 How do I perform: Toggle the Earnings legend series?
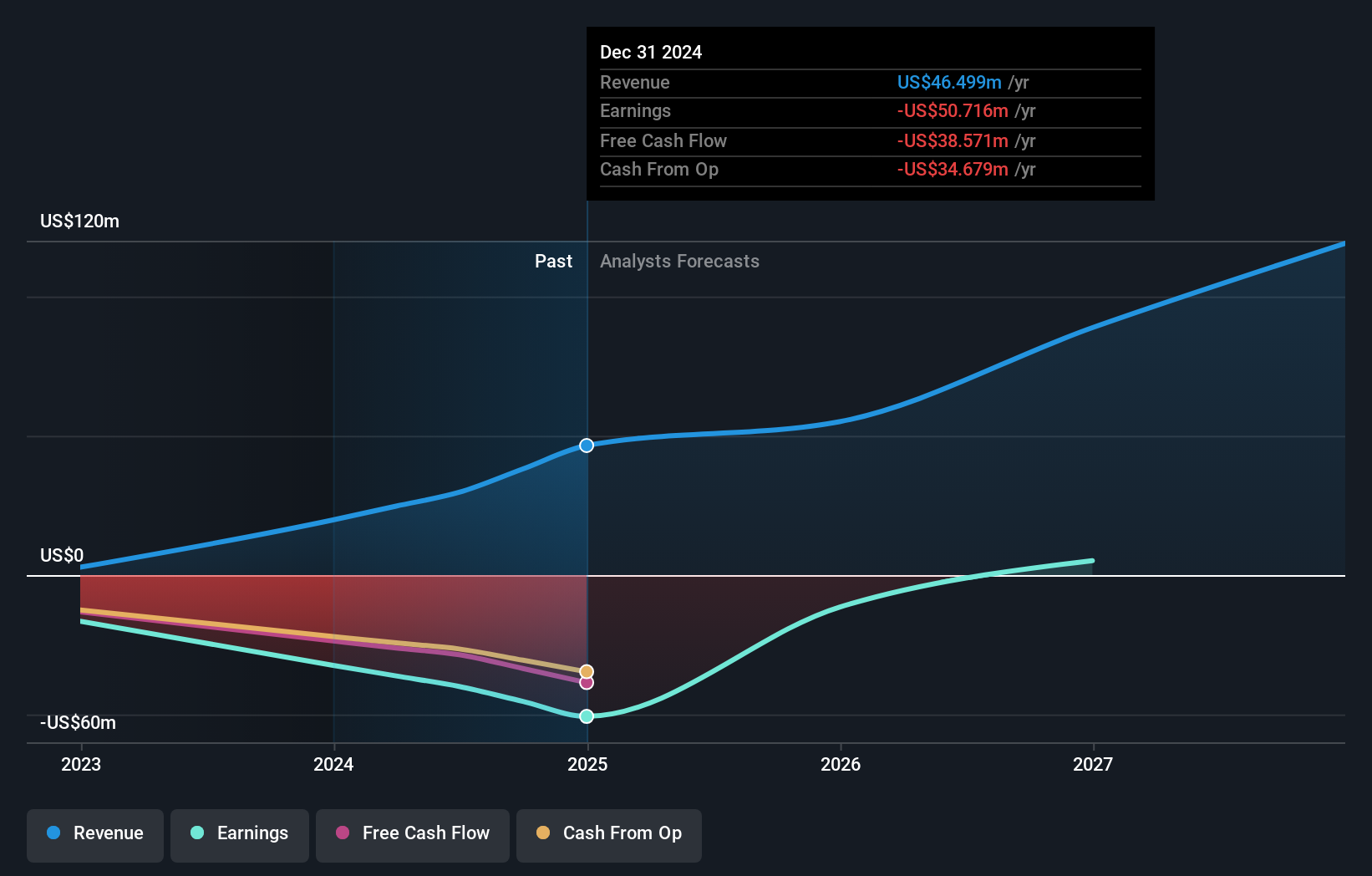tap(240, 835)
